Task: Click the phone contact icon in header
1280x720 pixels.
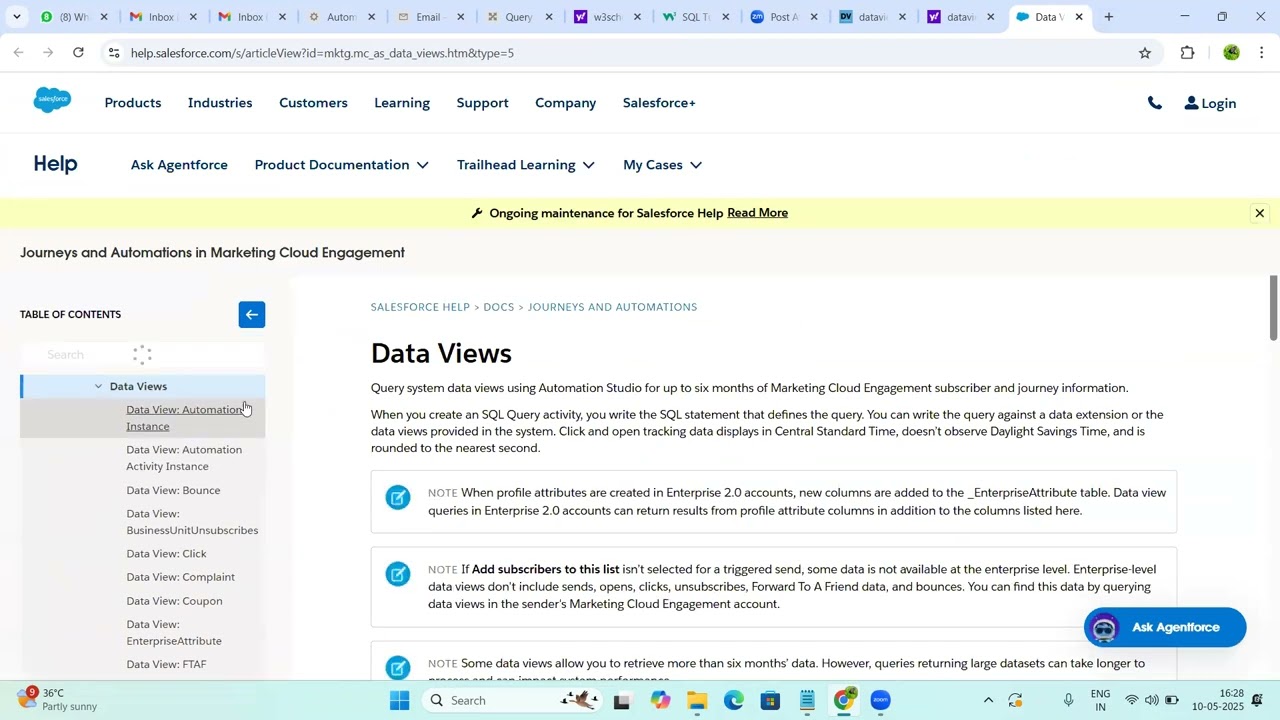Action: (1154, 103)
